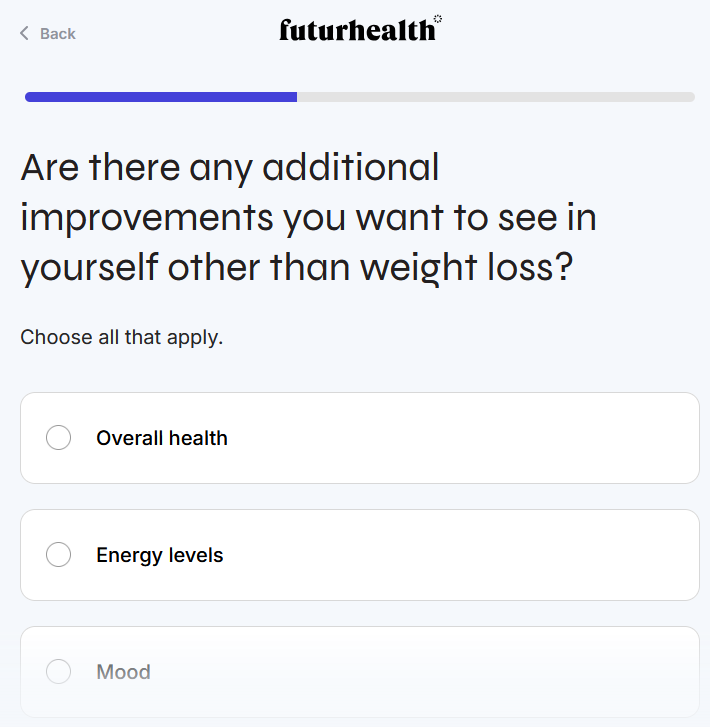This screenshot has width=710, height=727.
Task: Select the Overall health radio circle
Action: click(x=59, y=438)
